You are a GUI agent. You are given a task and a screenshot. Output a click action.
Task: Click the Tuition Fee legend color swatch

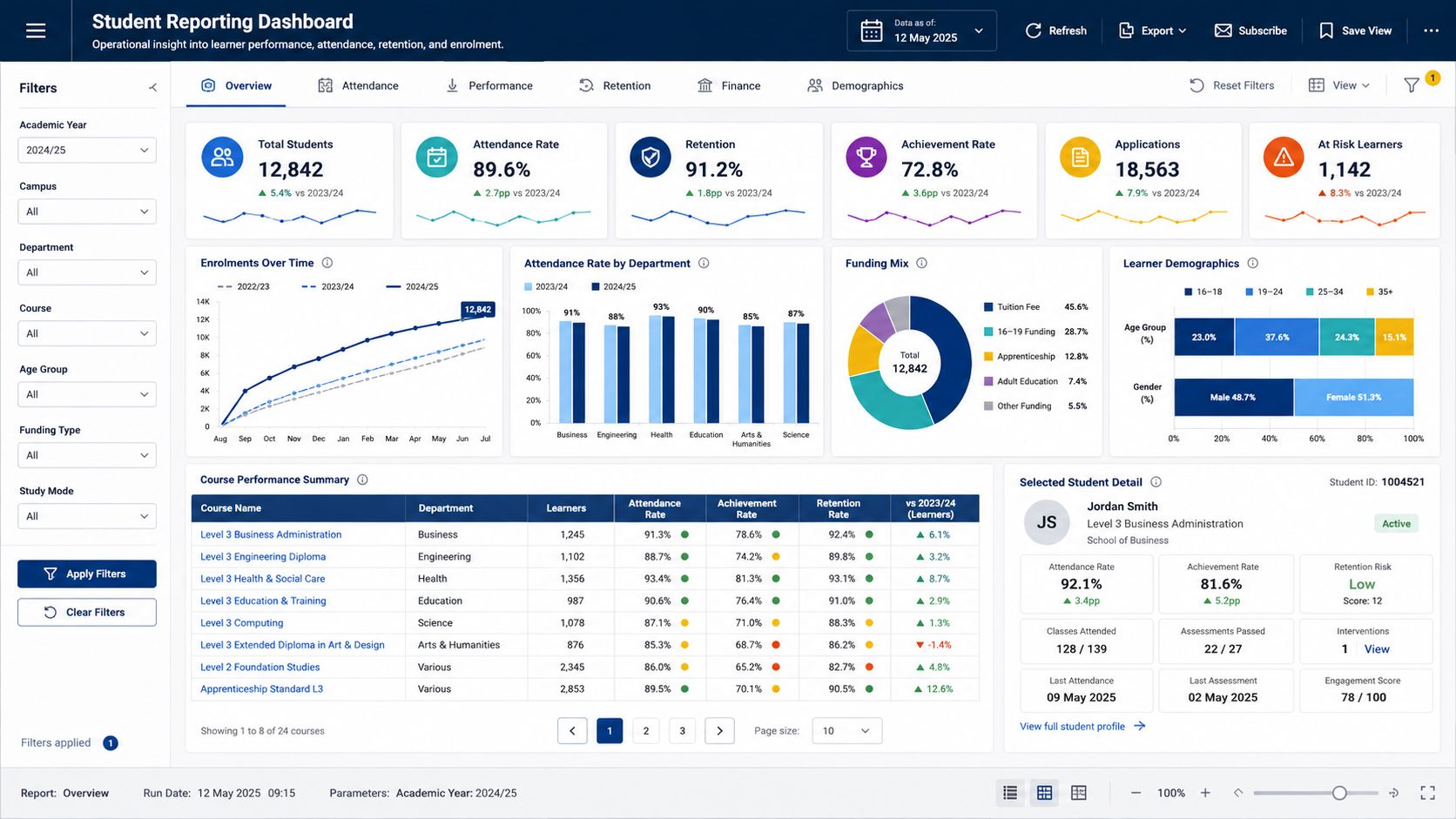pyautogui.click(x=988, y=307)
